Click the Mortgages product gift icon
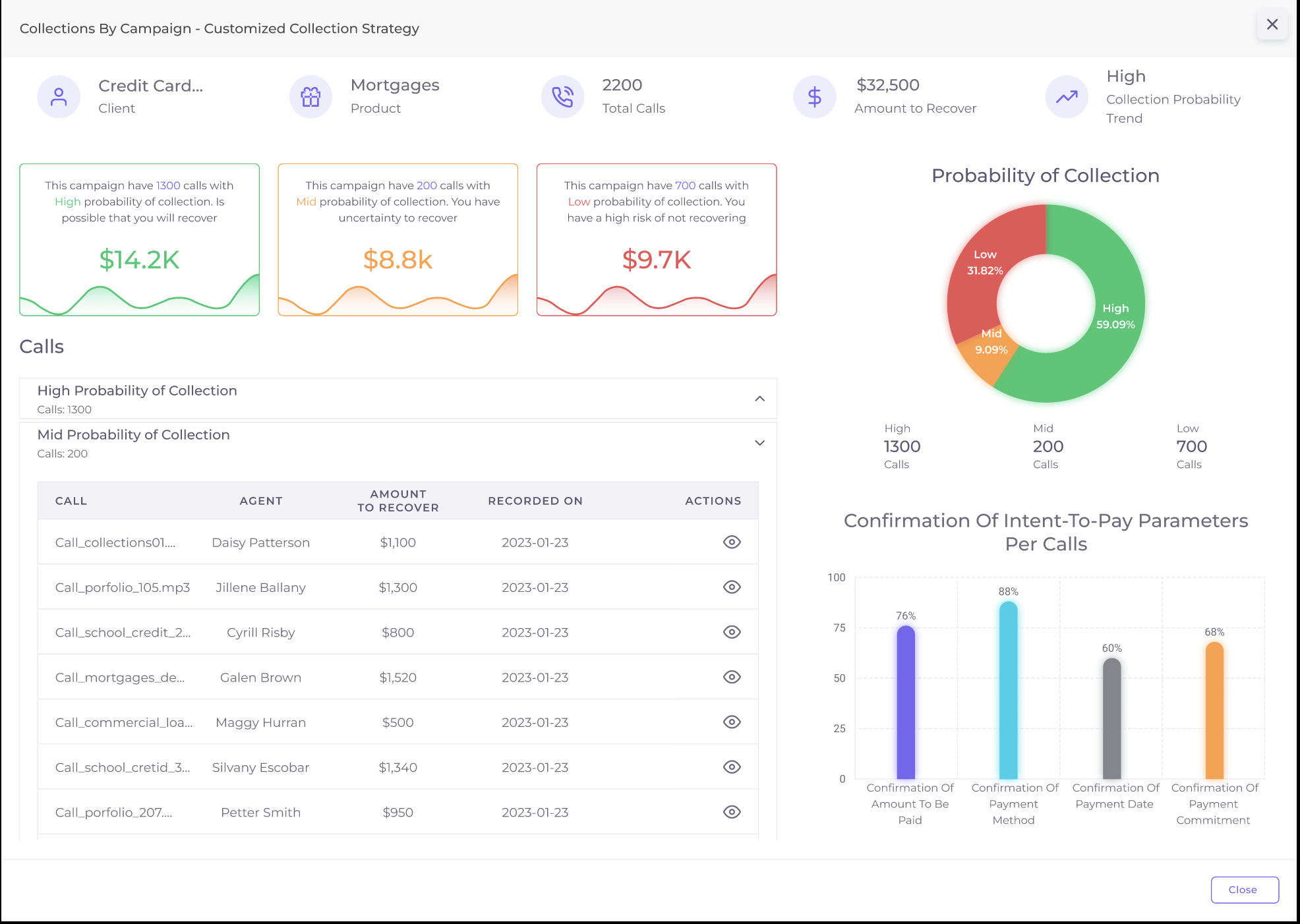Screen dimensions: 1300x924 (x=310, y=97)
